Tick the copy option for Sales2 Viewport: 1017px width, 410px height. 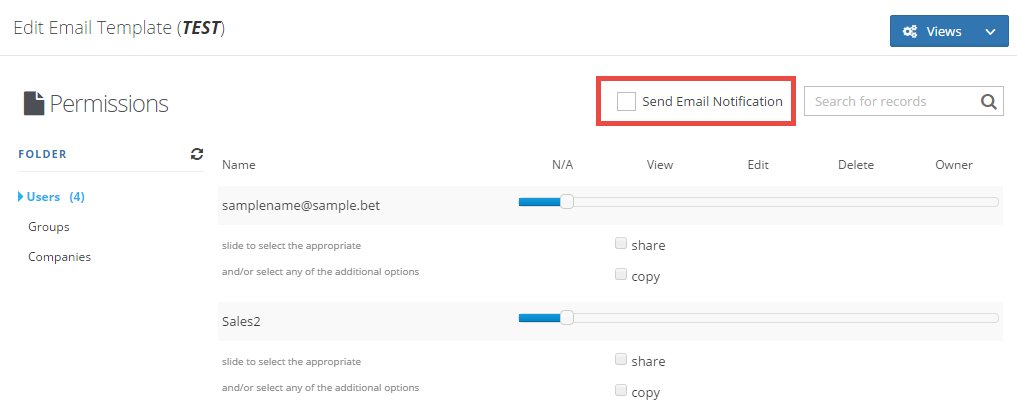point(621,390)
